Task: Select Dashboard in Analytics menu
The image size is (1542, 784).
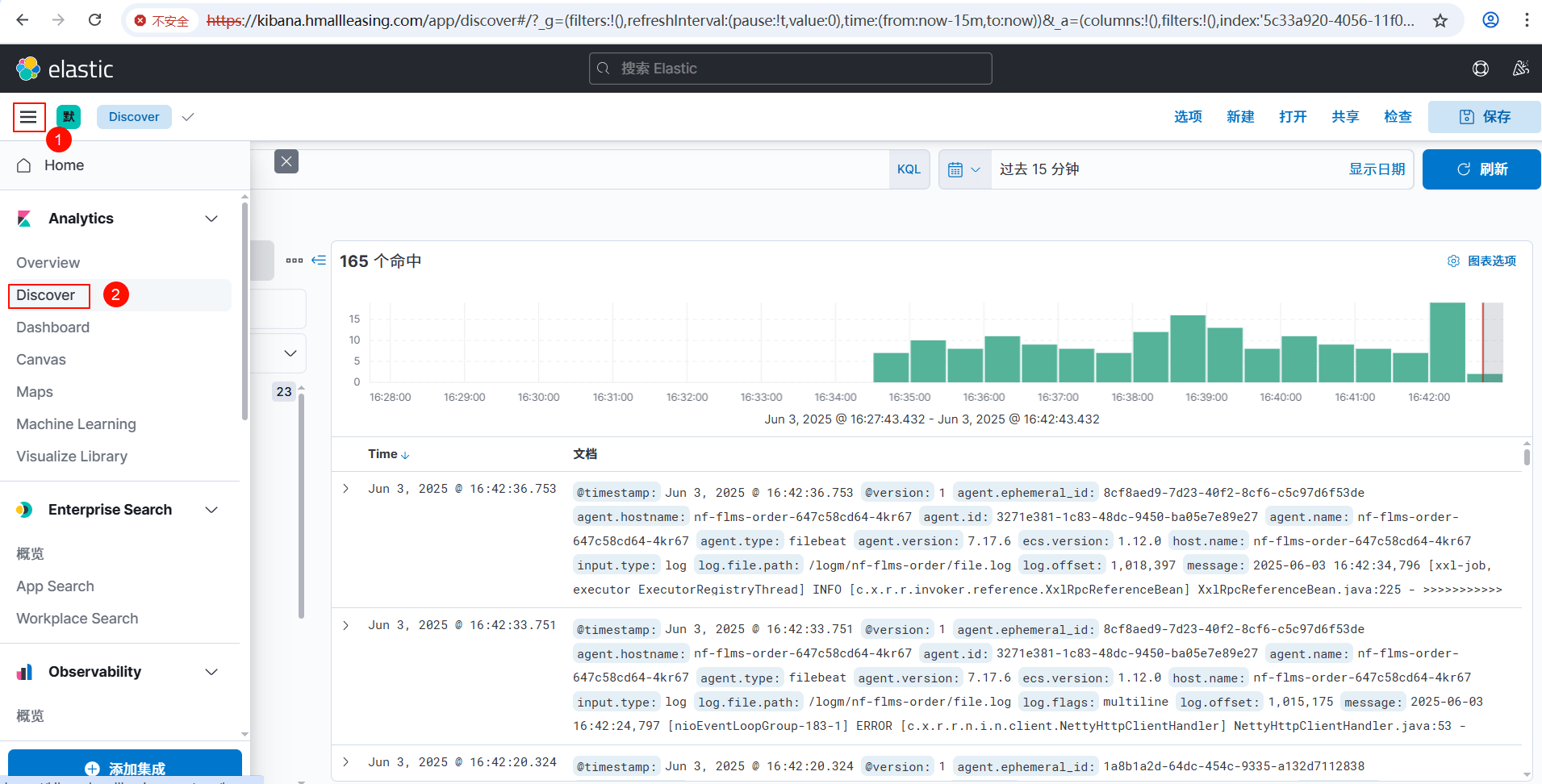Action: tap(52, 327)
